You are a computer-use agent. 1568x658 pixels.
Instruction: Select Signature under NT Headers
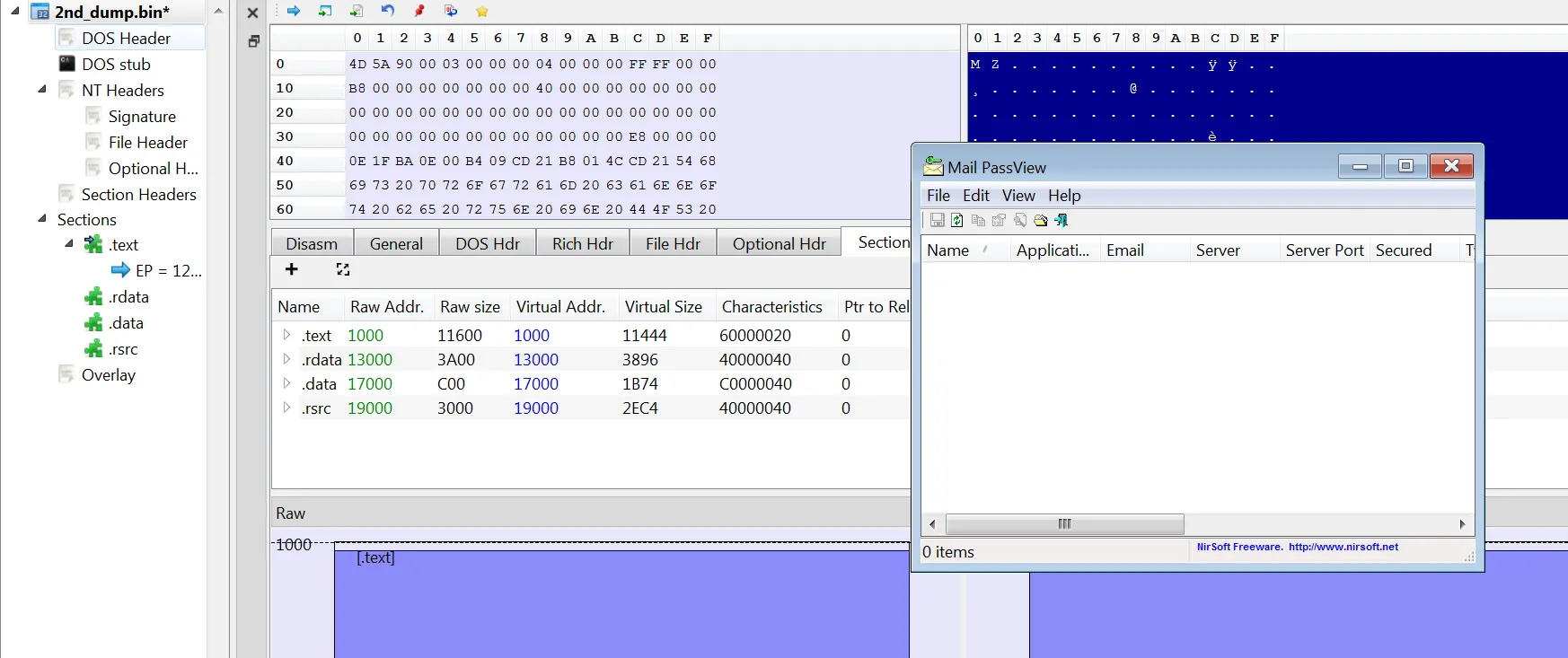coord(142,116)
